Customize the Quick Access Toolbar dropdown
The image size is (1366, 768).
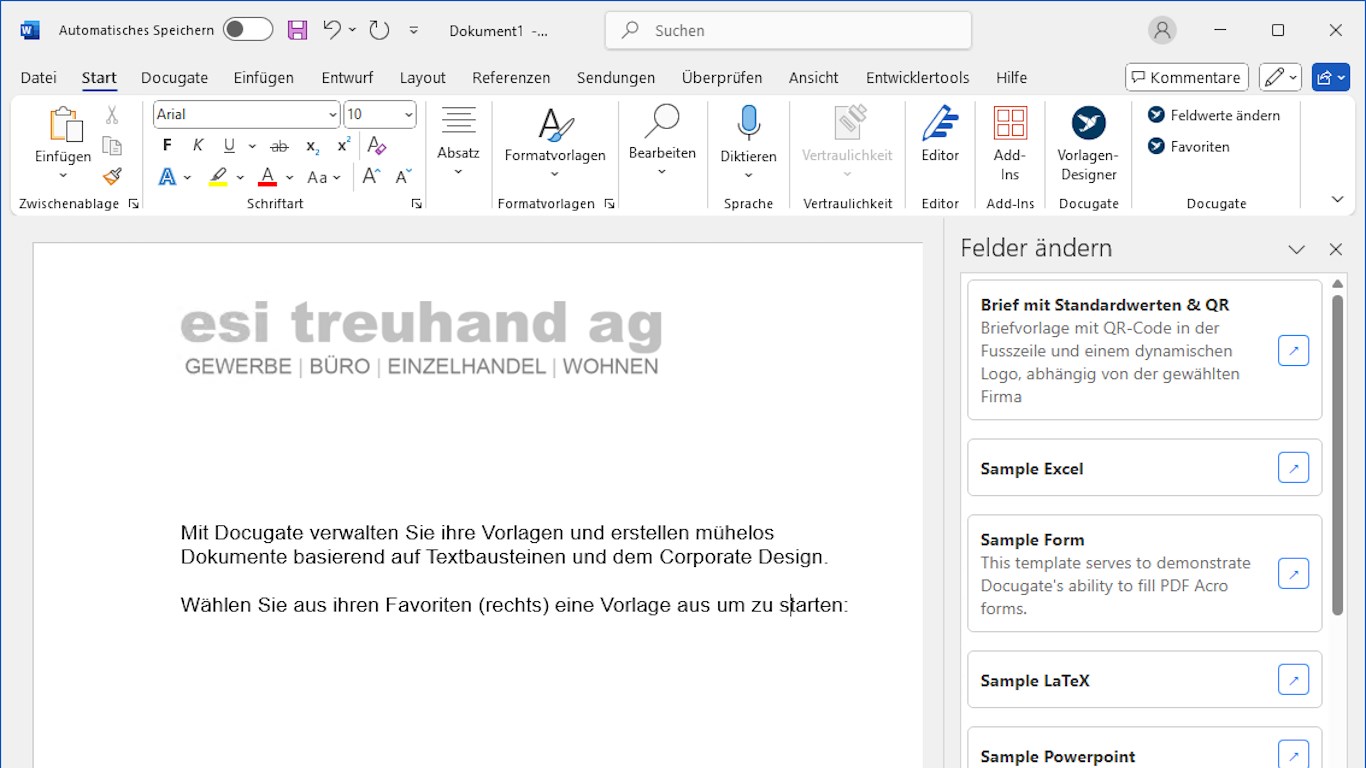[x=414, y=30]
